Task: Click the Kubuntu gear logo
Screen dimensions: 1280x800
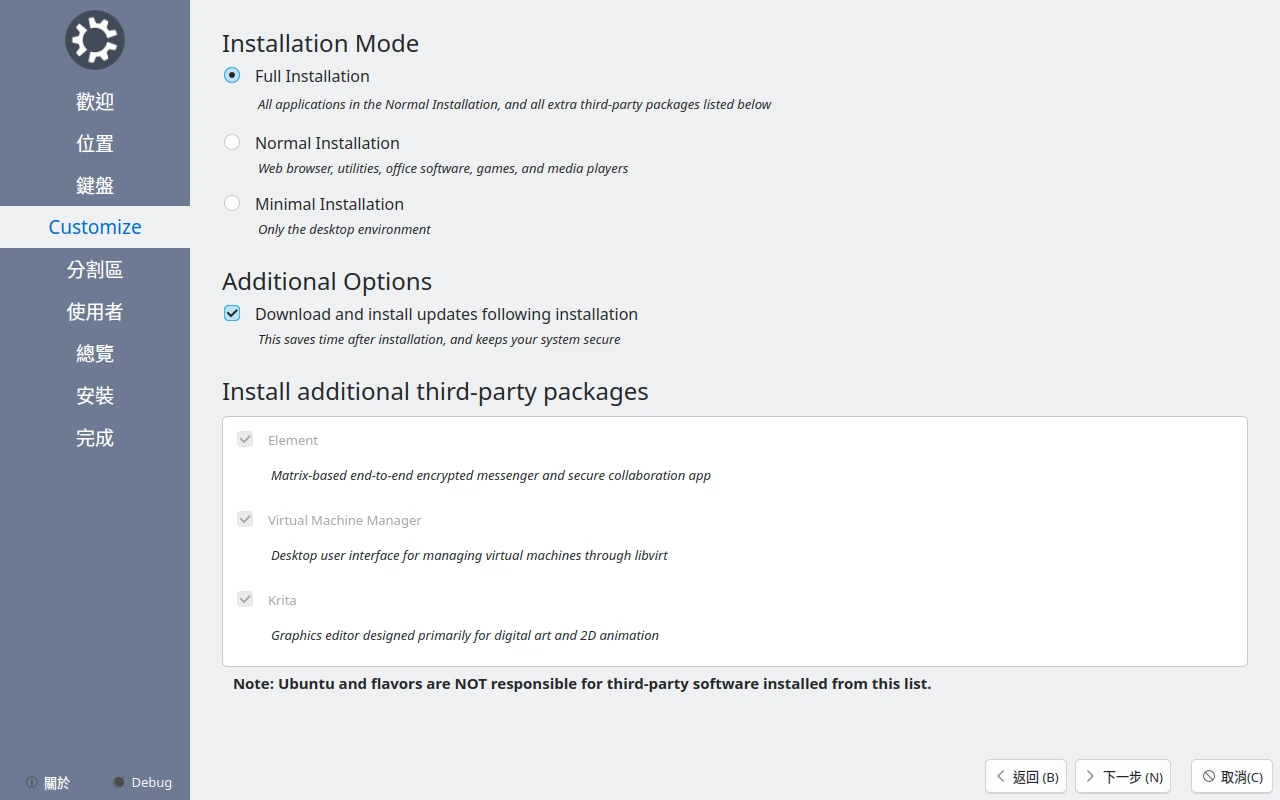Action: point(94,40)
